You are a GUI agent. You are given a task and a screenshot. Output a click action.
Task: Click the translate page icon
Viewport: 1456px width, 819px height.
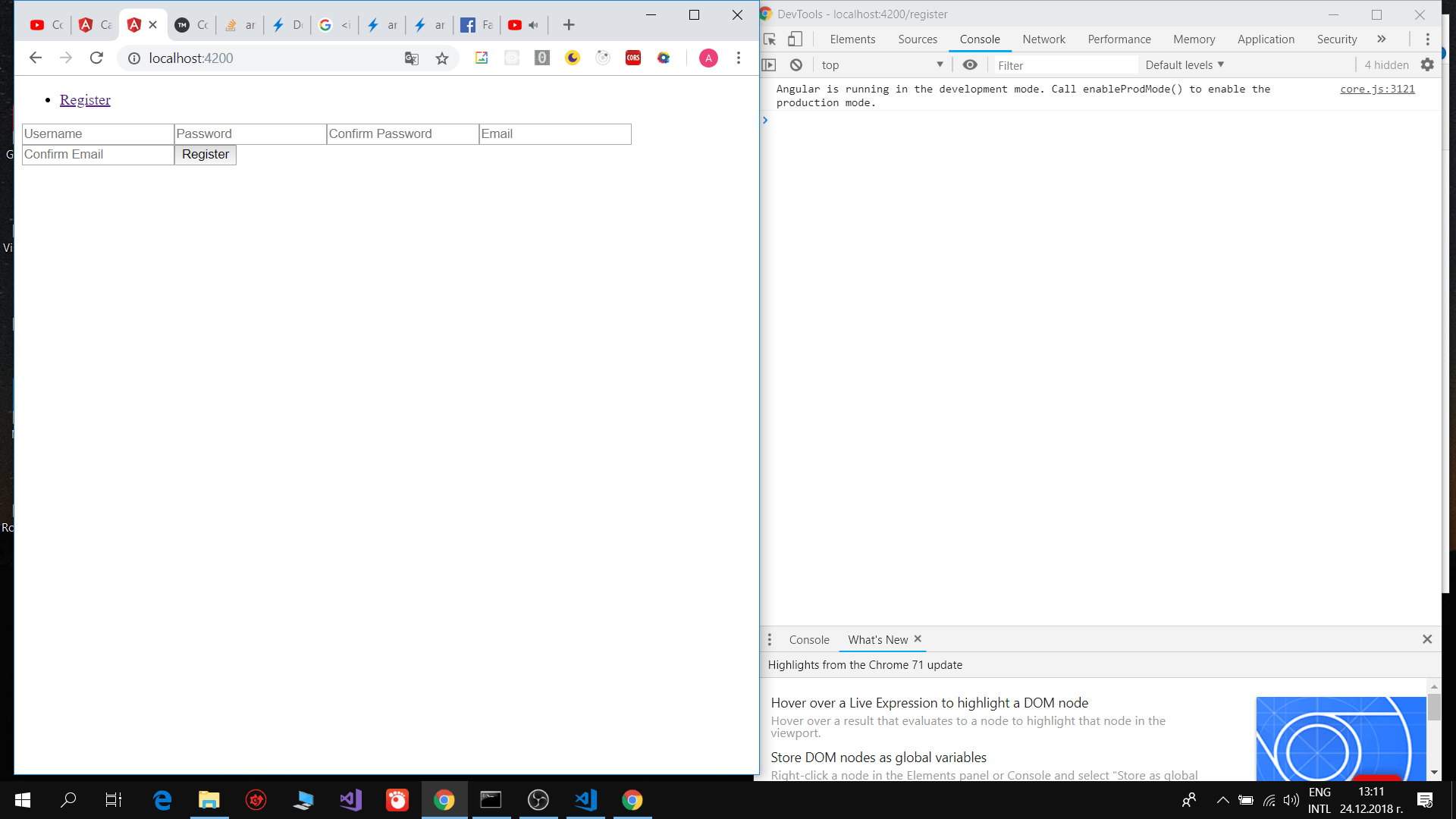coord(412,58)
